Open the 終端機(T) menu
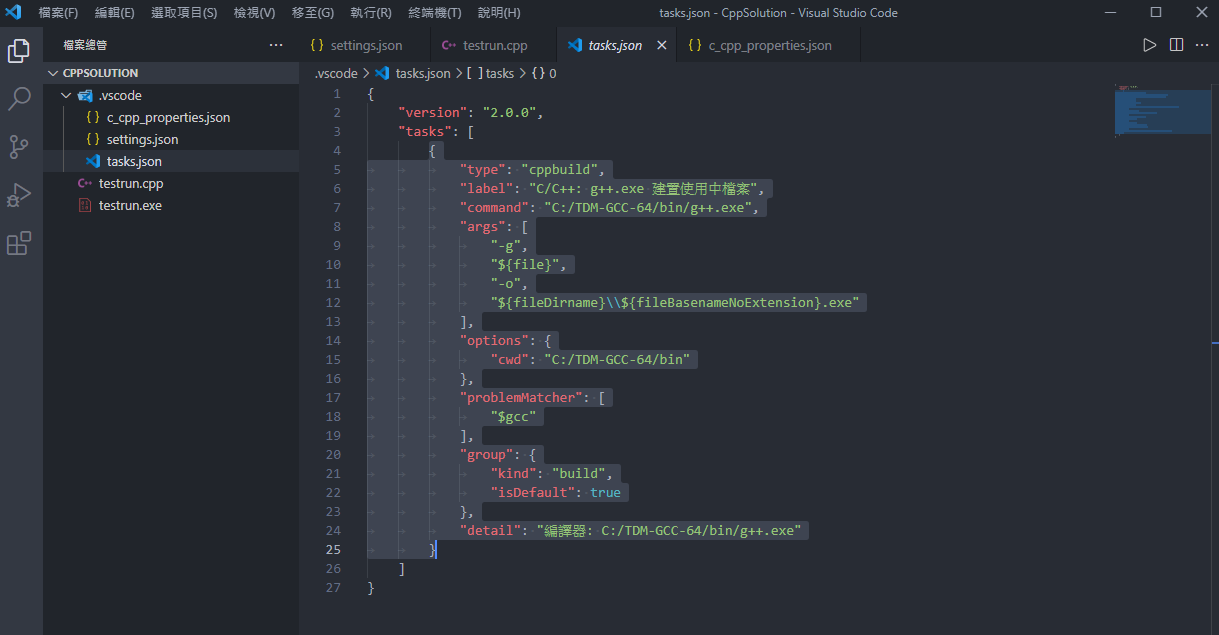 pyautogui.click(x=435, y=13)
